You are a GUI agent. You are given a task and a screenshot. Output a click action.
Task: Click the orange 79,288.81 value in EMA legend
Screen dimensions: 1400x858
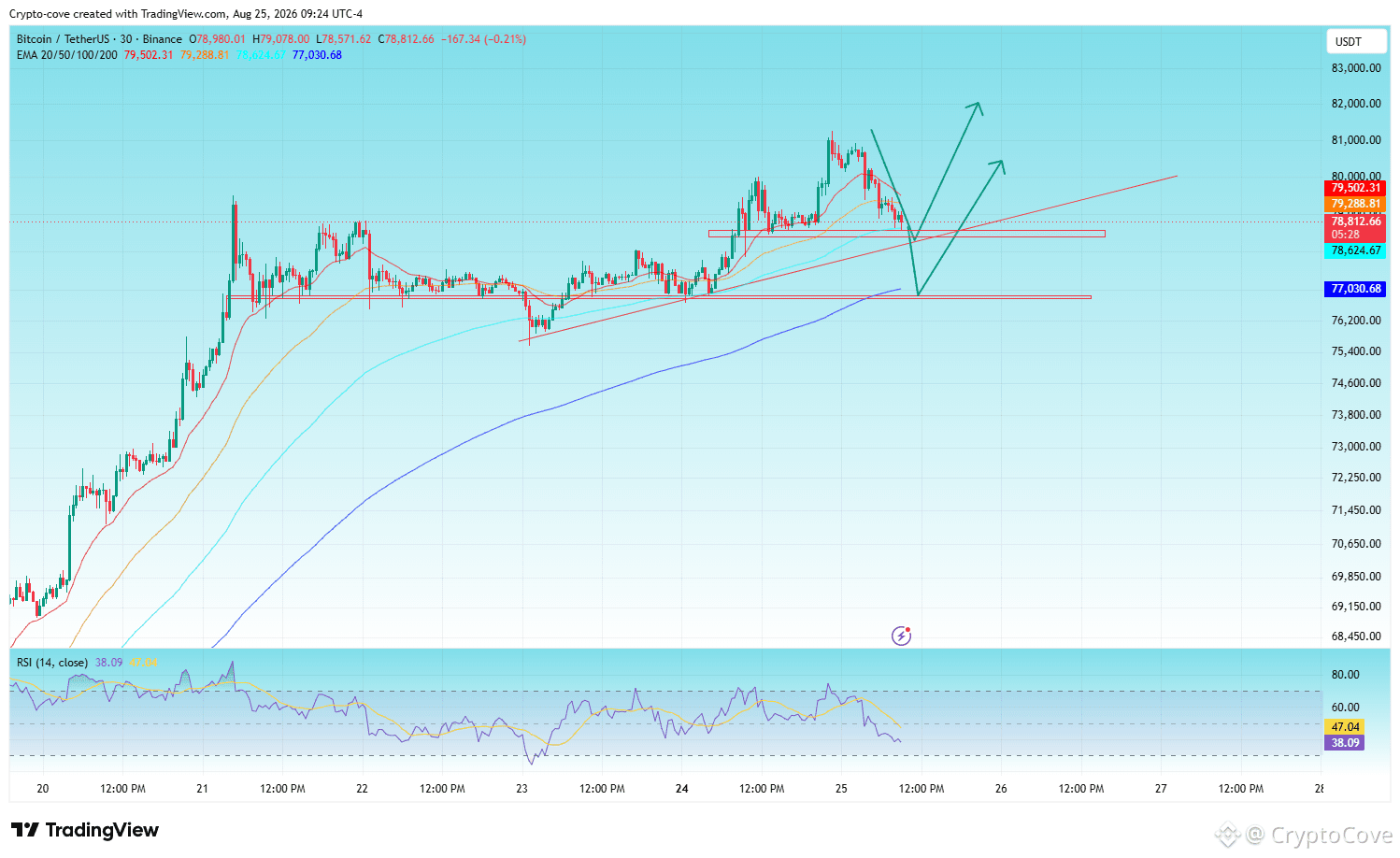click(205, 55)
